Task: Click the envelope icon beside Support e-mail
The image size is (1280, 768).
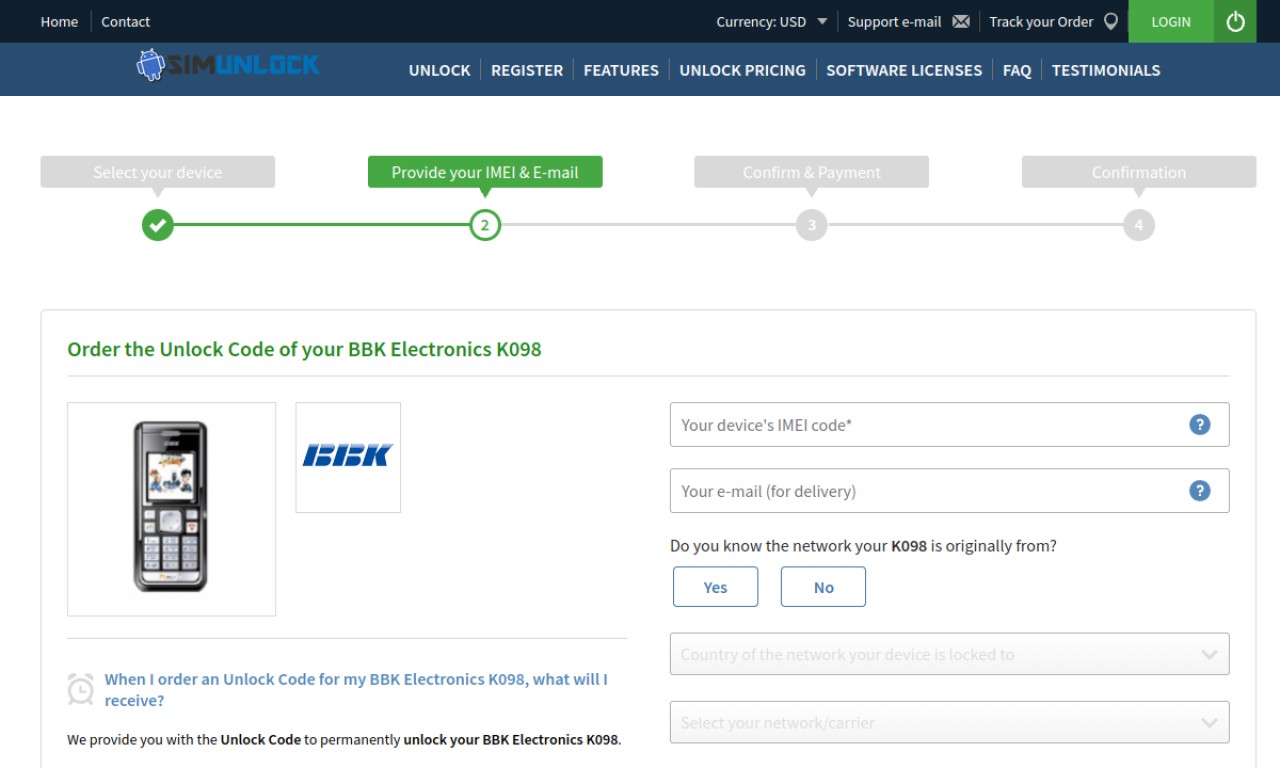Action: (961, 21)
